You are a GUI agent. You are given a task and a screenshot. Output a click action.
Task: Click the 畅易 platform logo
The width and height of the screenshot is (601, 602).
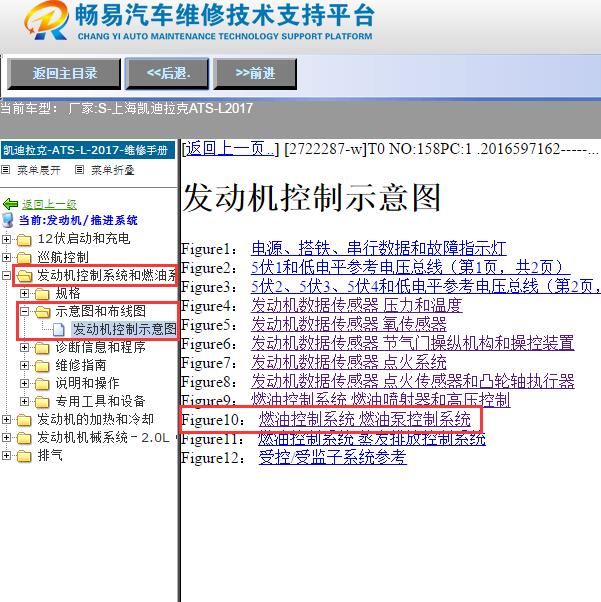tap(199, 20)
